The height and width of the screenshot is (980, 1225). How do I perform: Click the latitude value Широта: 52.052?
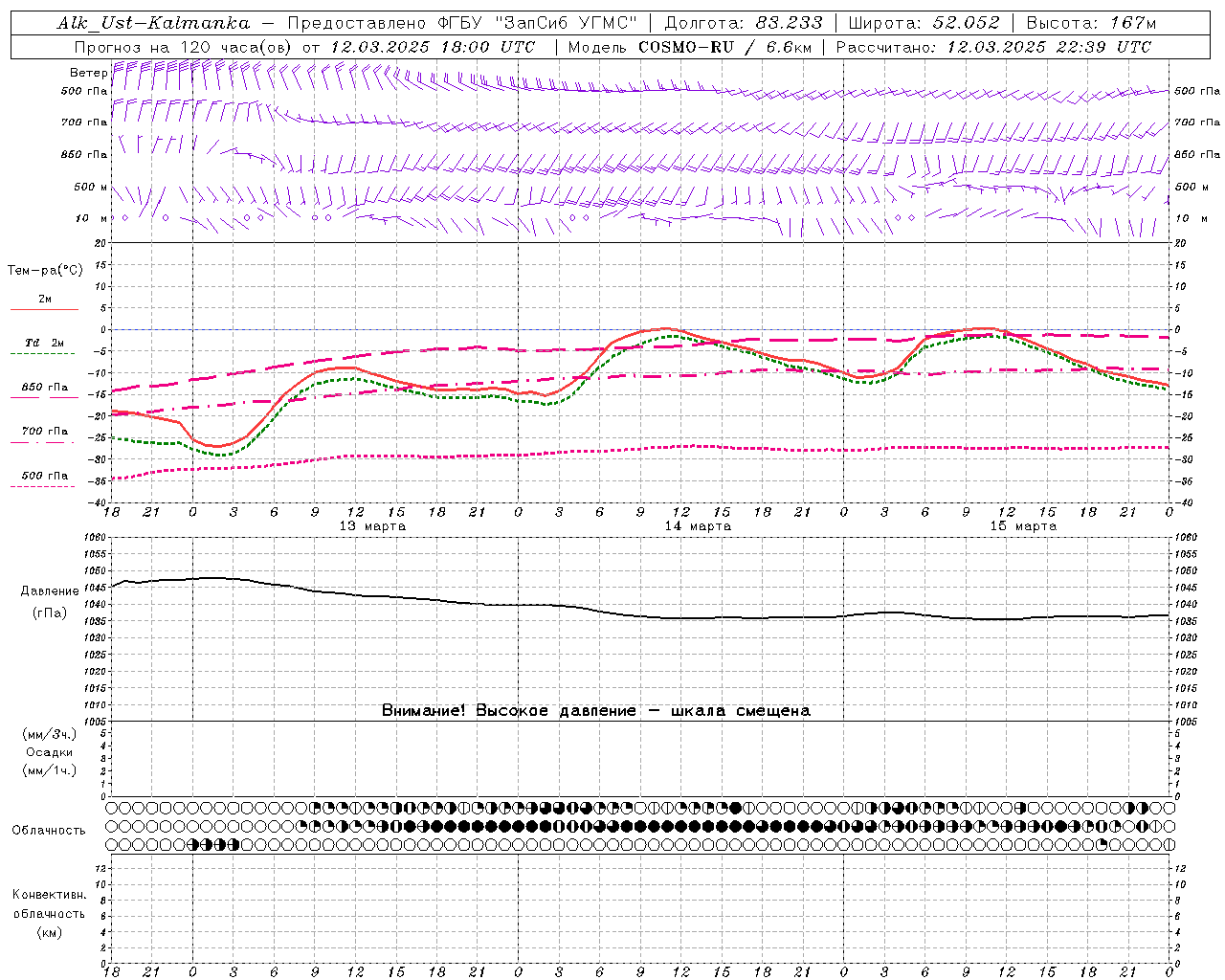coord(924,23)
